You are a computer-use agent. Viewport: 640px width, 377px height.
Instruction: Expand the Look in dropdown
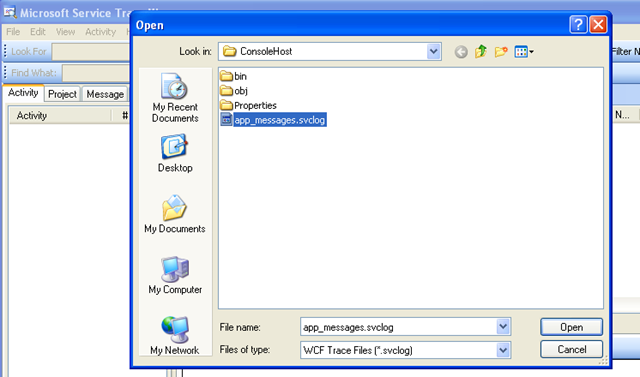tap(433, 51)
